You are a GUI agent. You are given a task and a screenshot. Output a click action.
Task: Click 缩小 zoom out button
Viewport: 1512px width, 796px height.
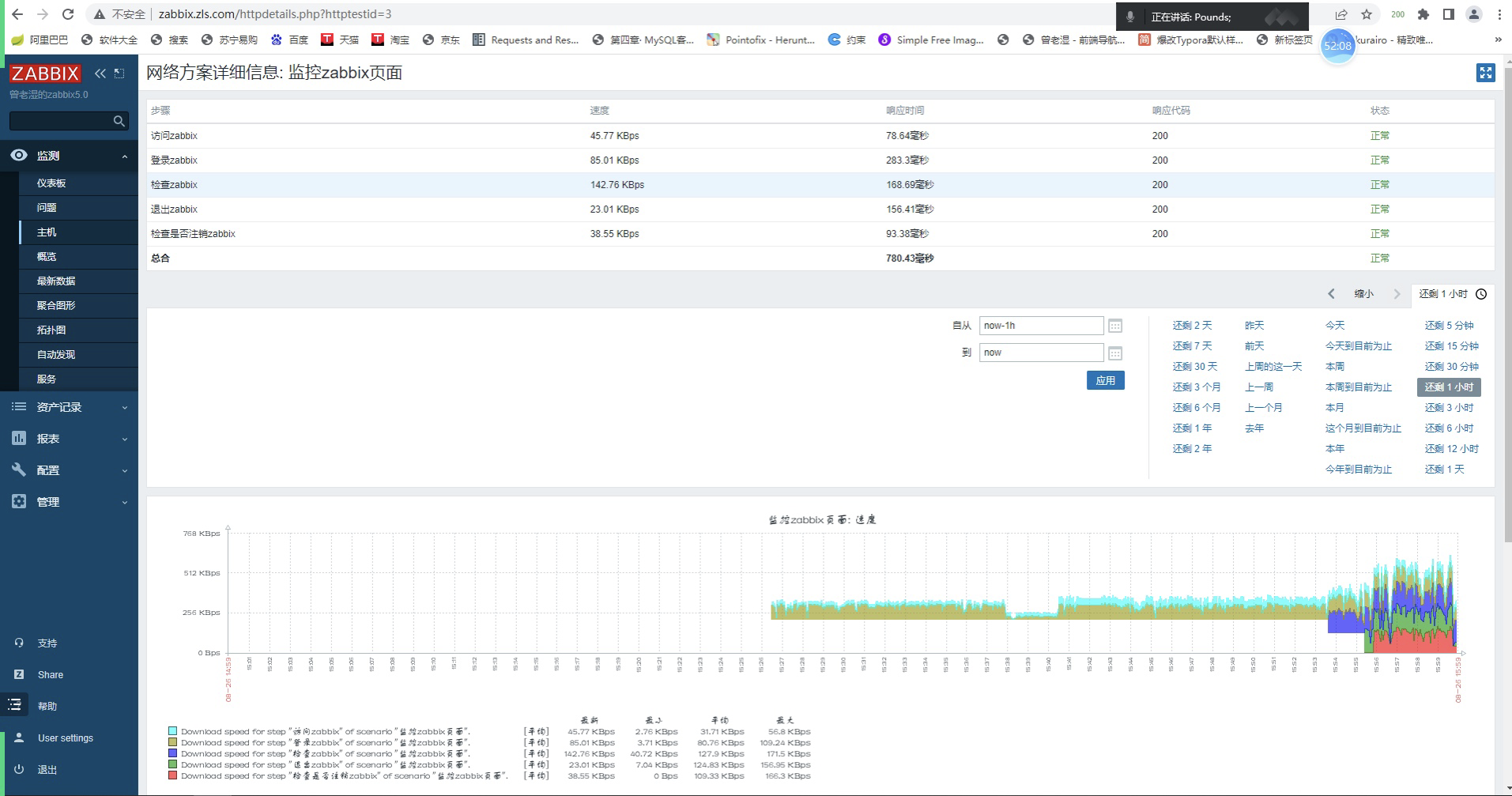pos(1363,294)
